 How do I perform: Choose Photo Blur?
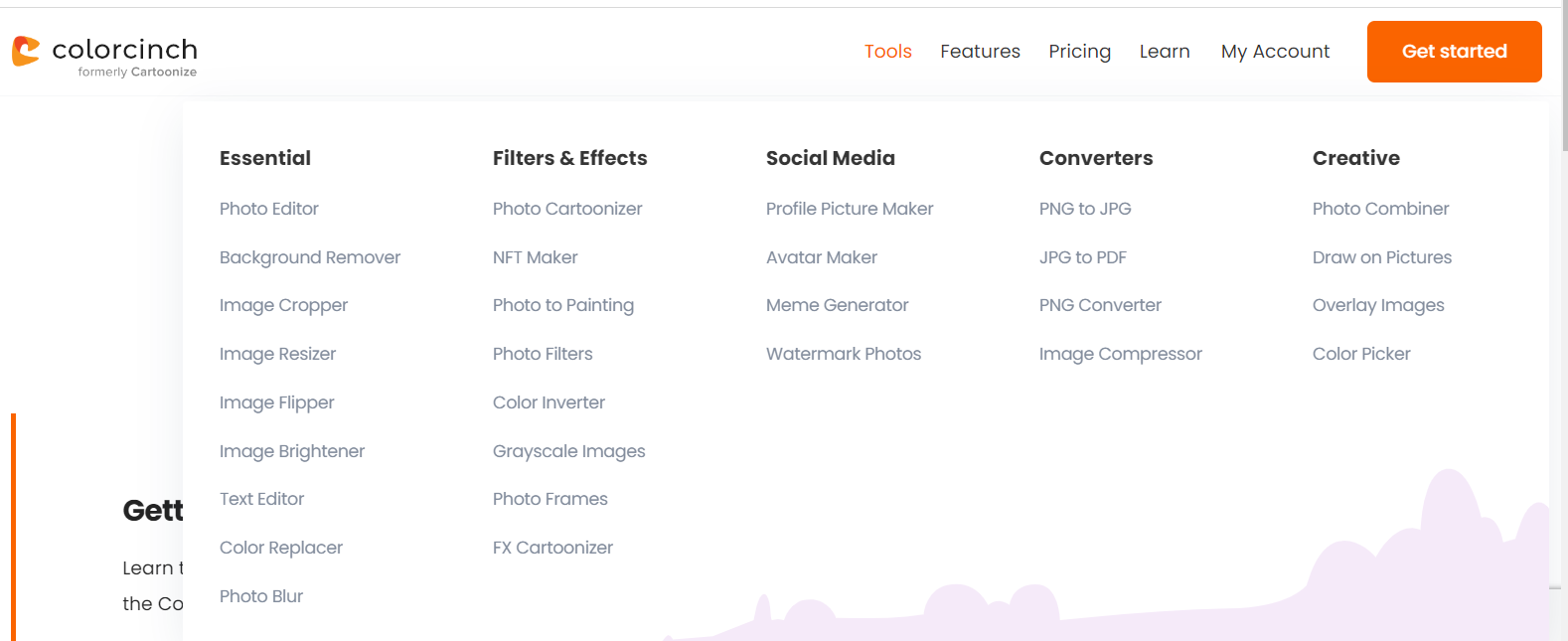(x=261, y=596)
